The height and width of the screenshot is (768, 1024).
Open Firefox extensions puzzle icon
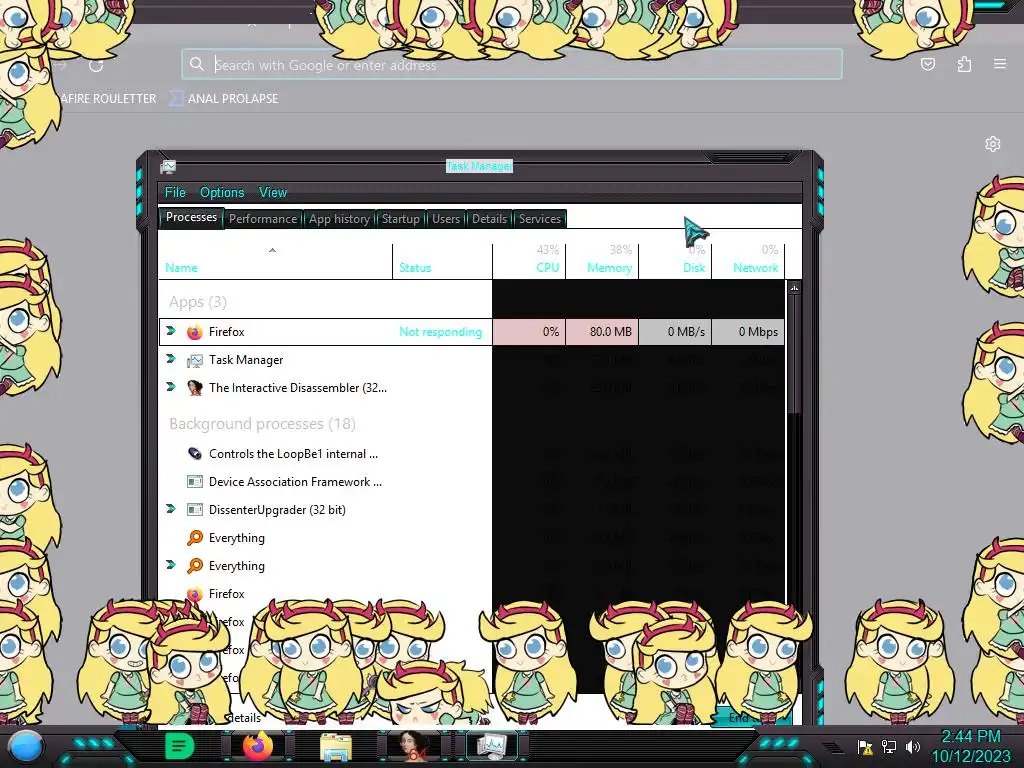(964, 64)
